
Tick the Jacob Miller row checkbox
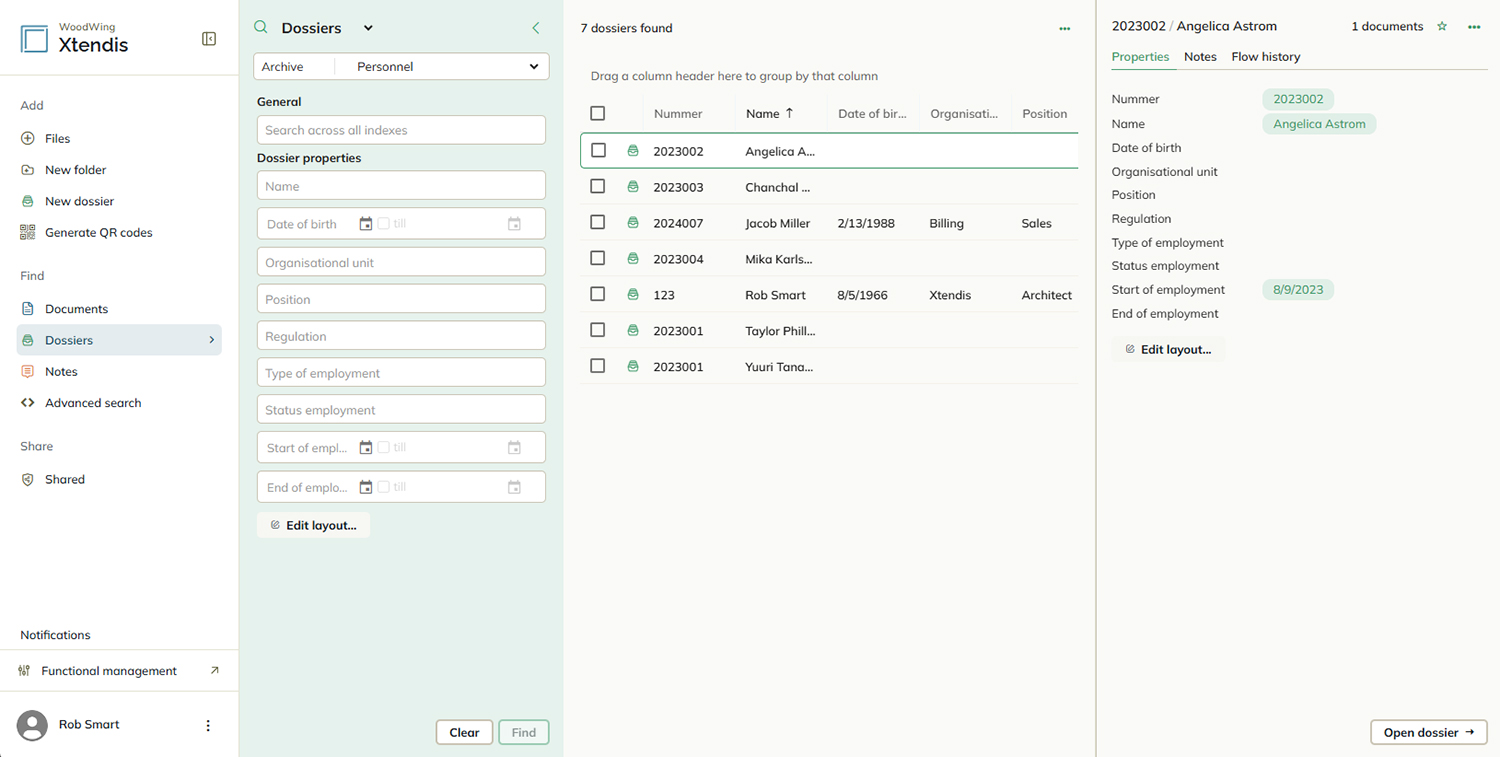[x=598, y=223]
